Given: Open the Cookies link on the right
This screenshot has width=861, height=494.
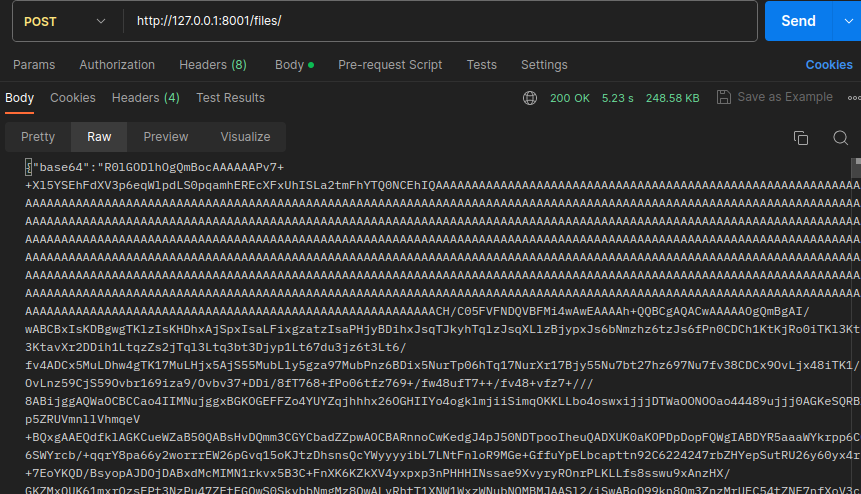Looking at the screenshot, I should point(829,65).
